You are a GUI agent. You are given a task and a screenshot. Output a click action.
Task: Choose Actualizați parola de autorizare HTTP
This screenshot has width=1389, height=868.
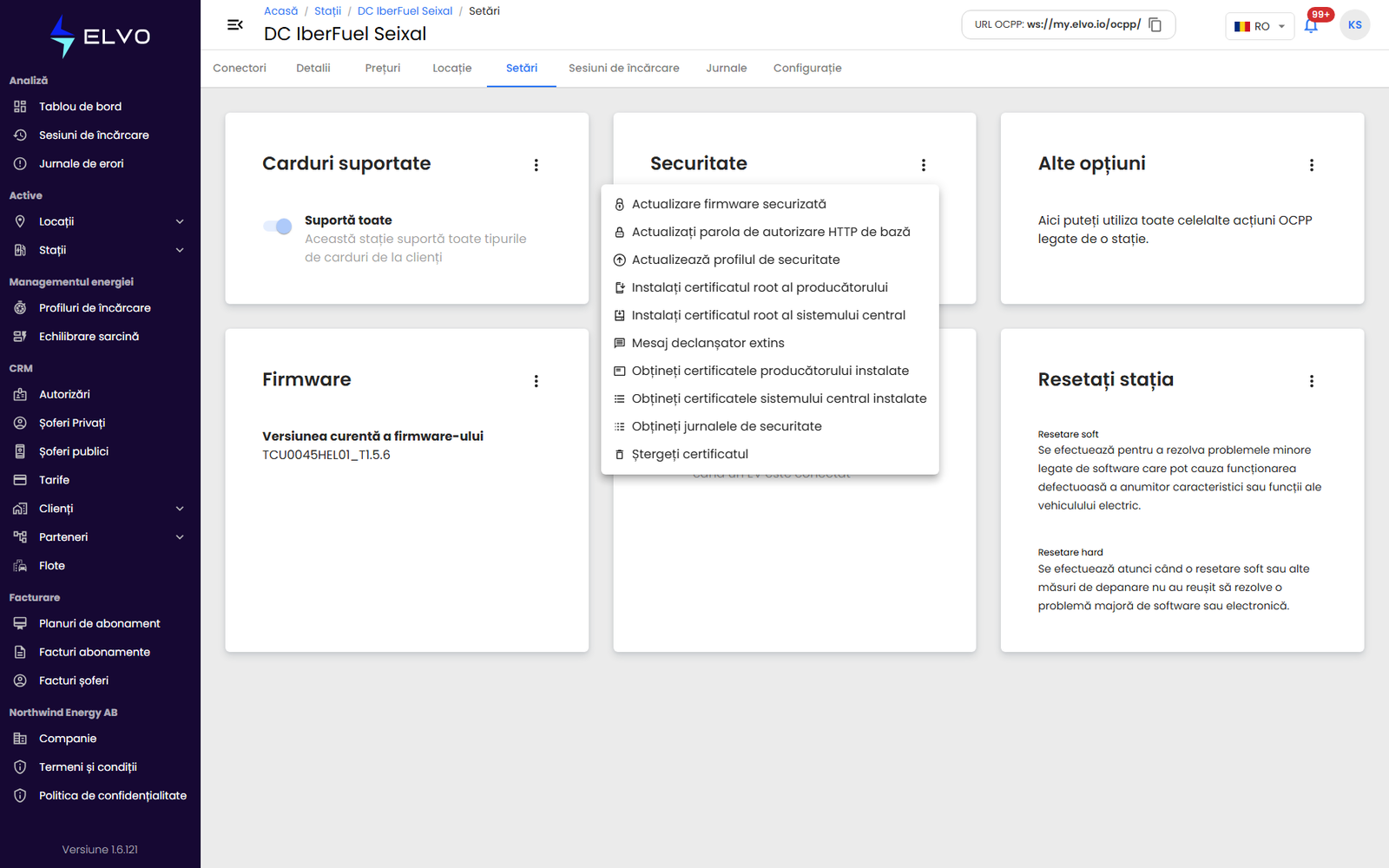[x=770, y=232]
